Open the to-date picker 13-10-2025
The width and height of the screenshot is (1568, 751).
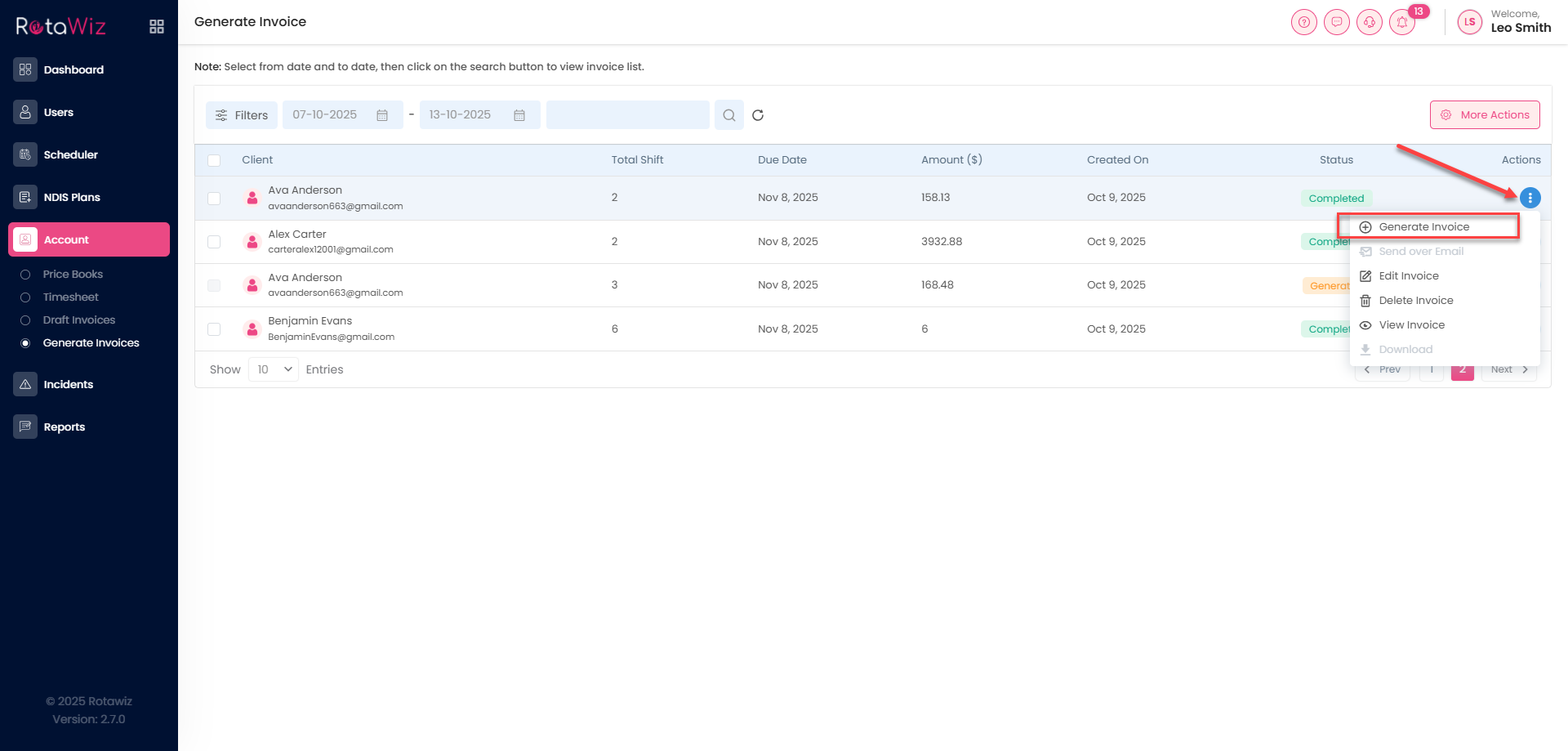pyautogui.click(x=479, y=115)
